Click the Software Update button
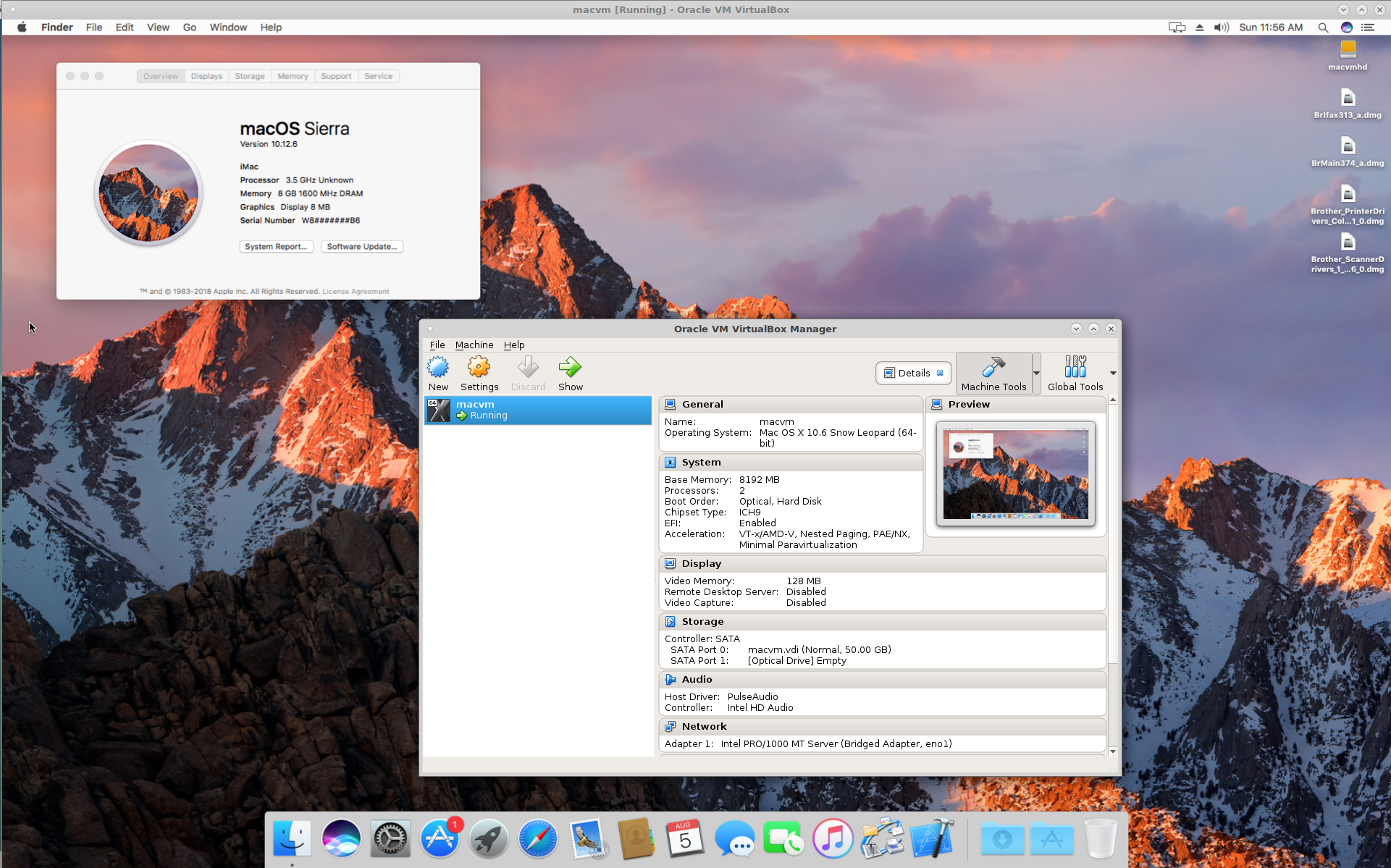The height and width of the screenshot is (868, 1391). tap(361, 247)
